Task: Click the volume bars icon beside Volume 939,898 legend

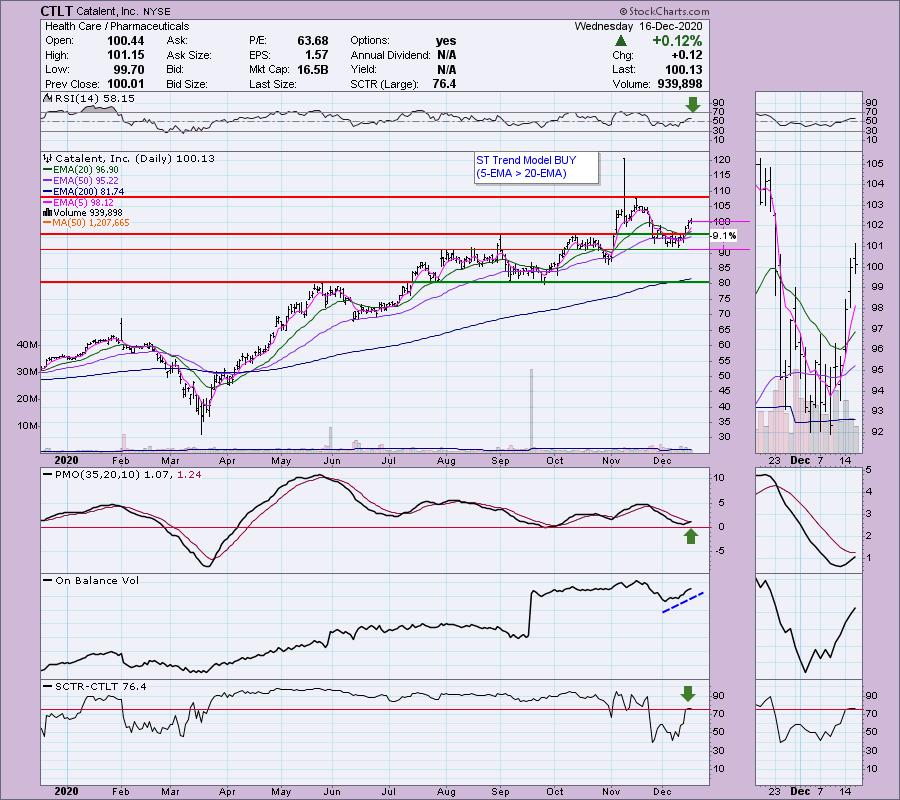Action: [x=48, y=213]
